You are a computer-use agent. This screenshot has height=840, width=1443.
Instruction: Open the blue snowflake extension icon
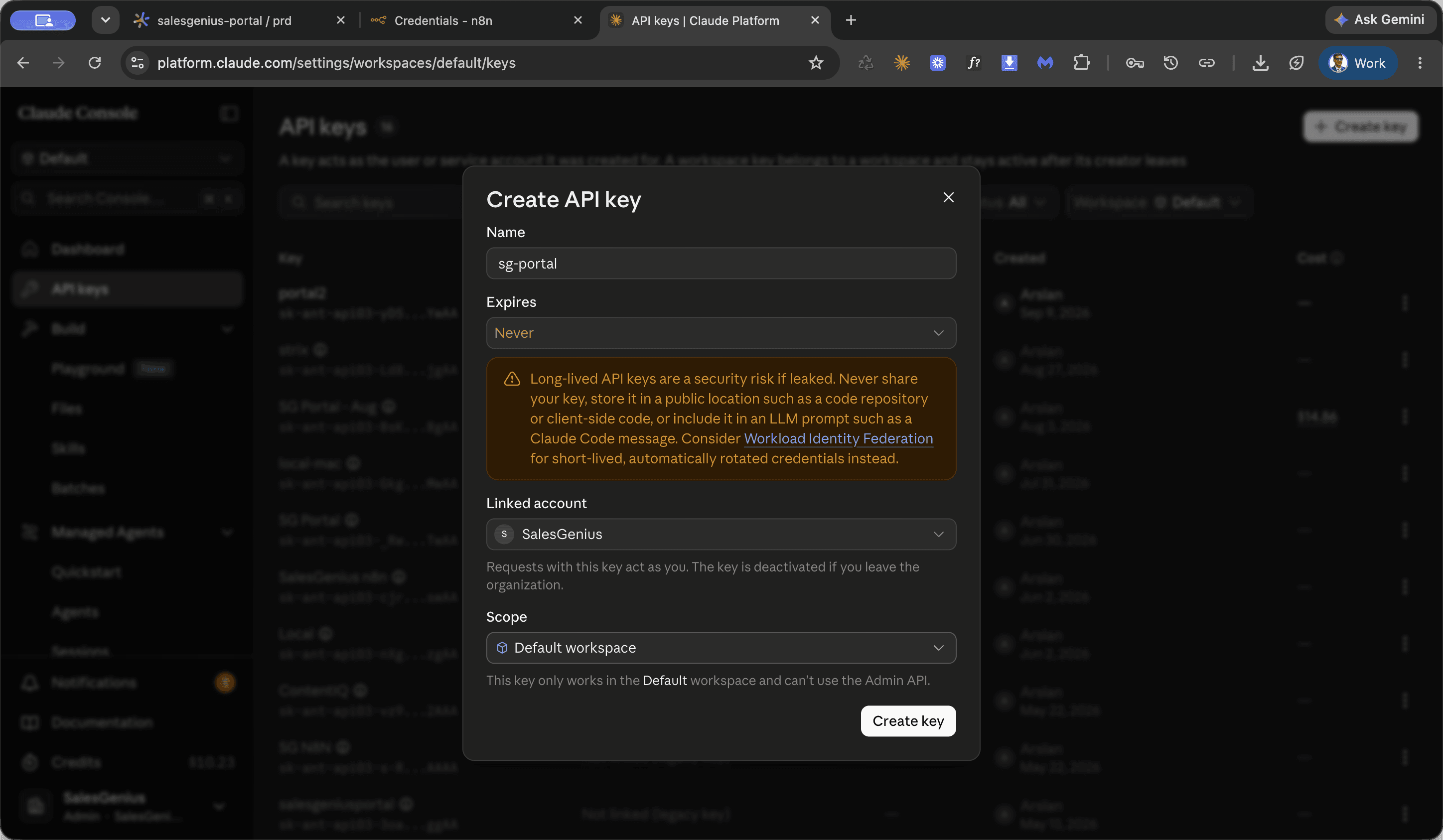tap(937, 63)
